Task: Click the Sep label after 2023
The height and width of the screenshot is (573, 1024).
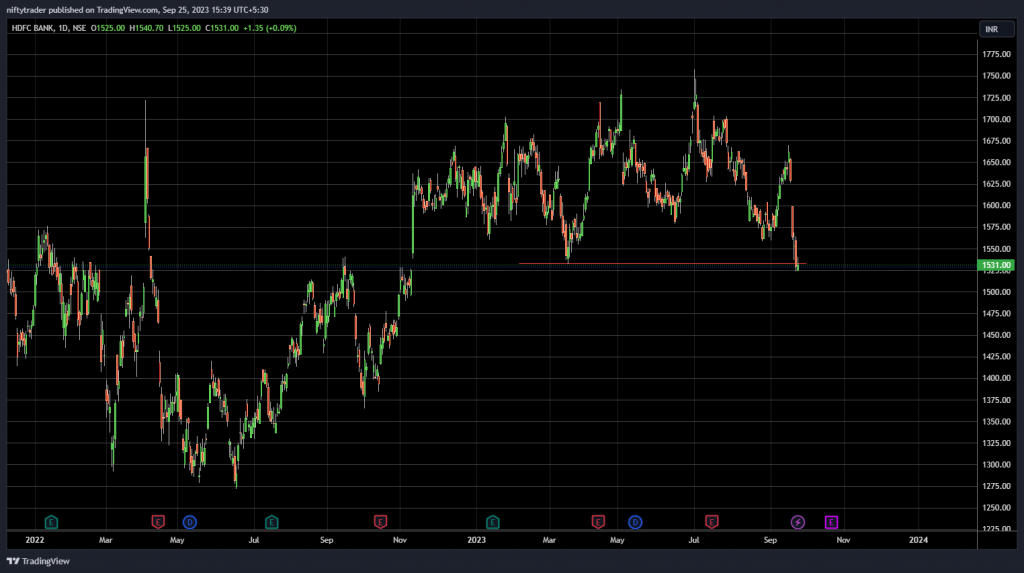Action: [771, 540]
